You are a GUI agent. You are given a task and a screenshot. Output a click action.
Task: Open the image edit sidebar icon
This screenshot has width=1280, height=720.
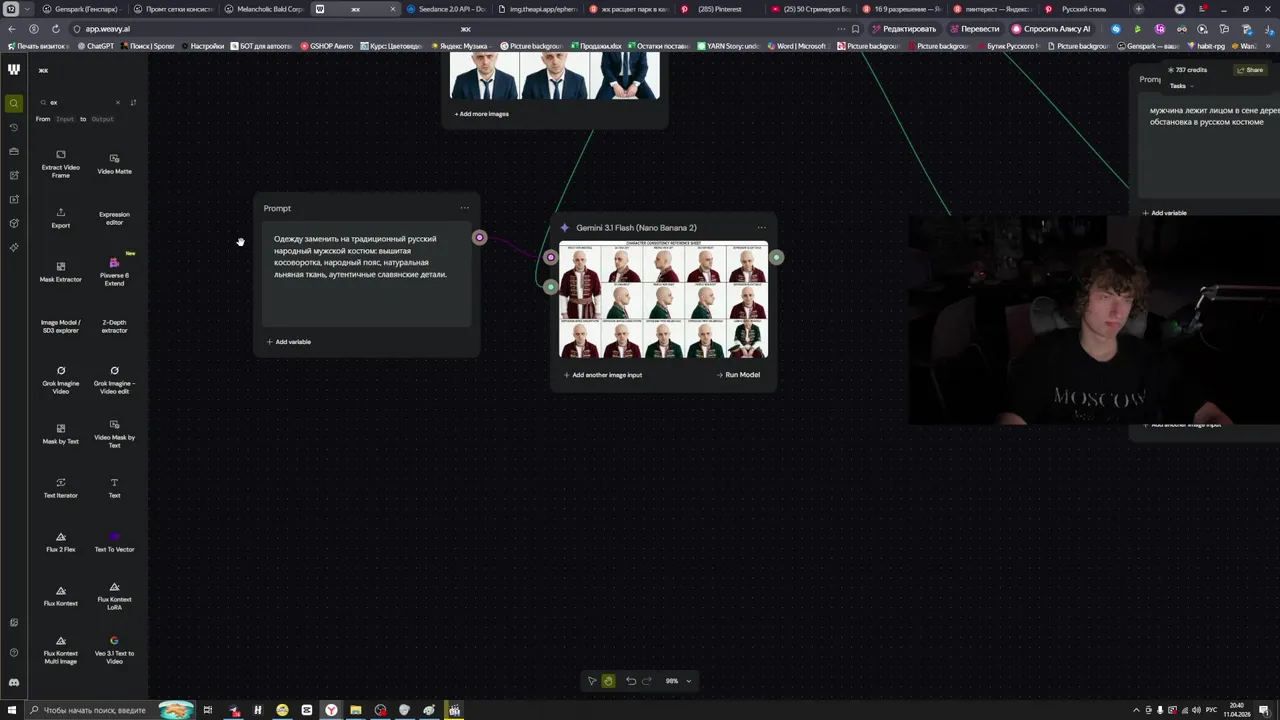[x=13, y=175]
